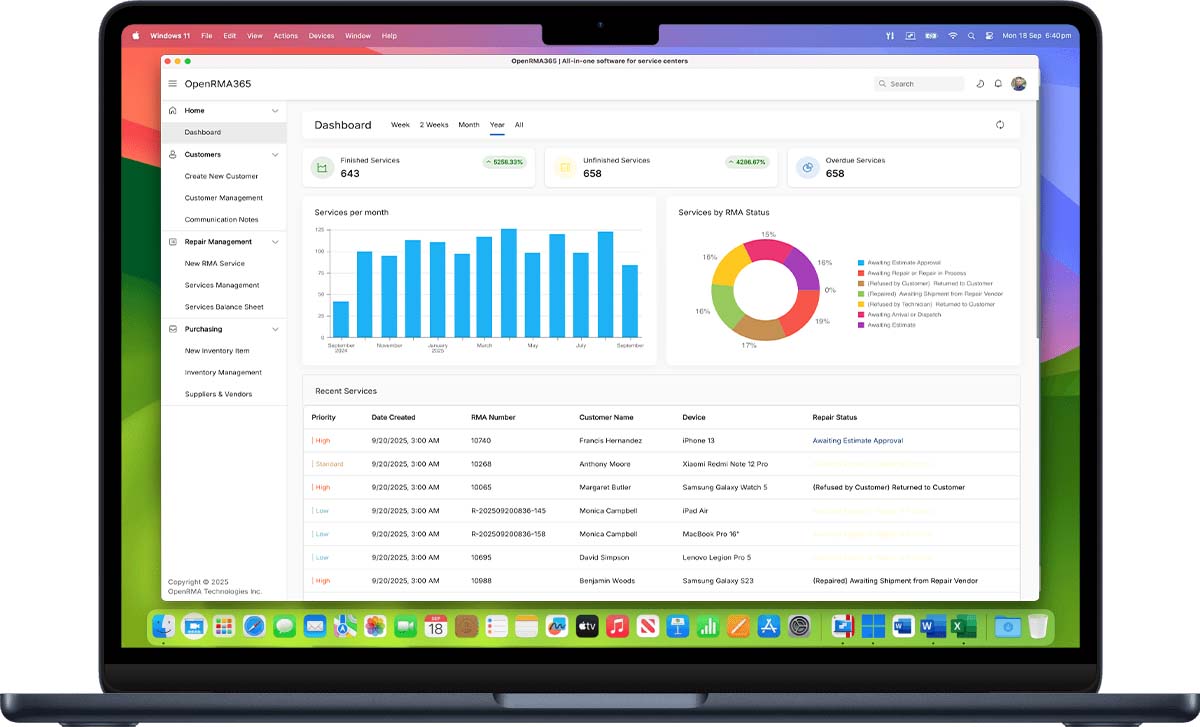Expand the Purchasing section chevron

tap(276, 328)
